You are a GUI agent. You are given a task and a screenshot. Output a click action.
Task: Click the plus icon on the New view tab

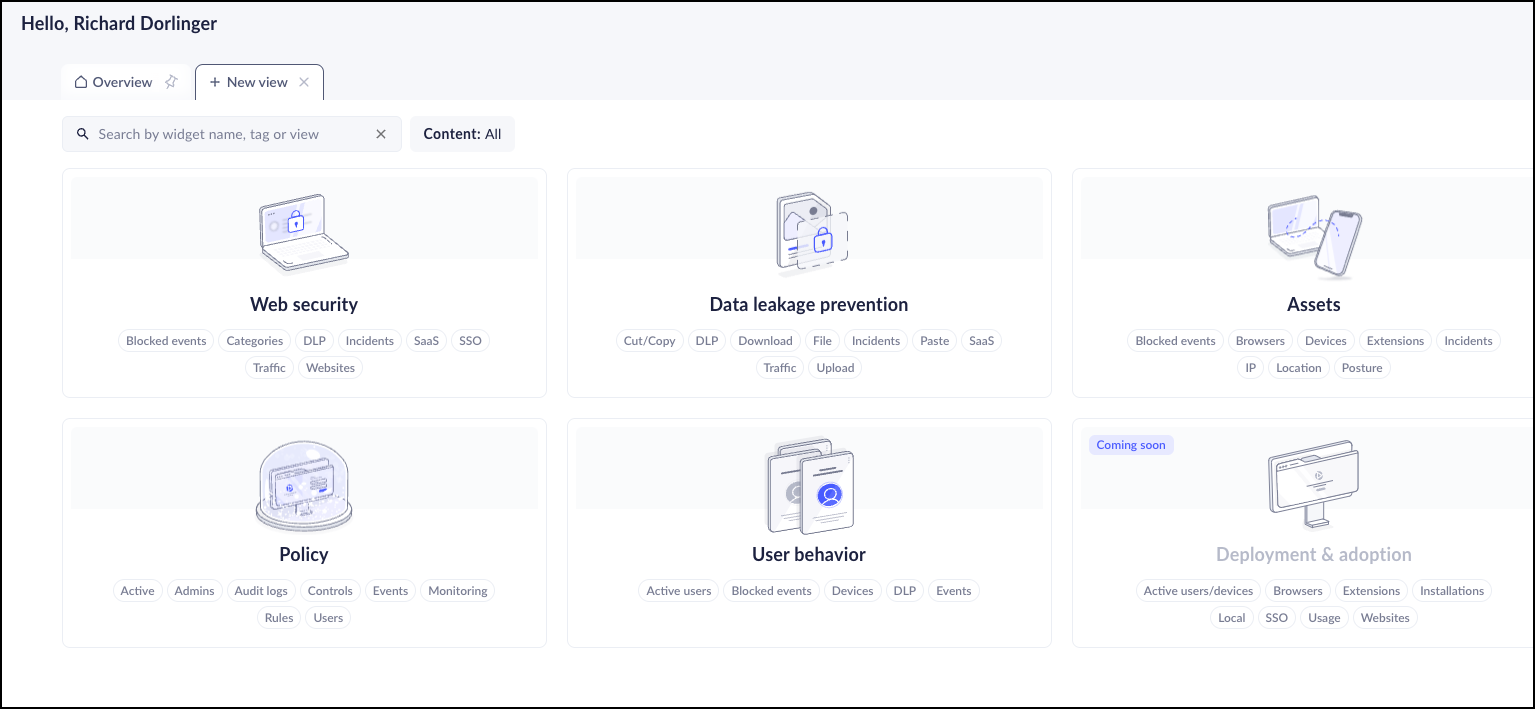click(215, 82)
